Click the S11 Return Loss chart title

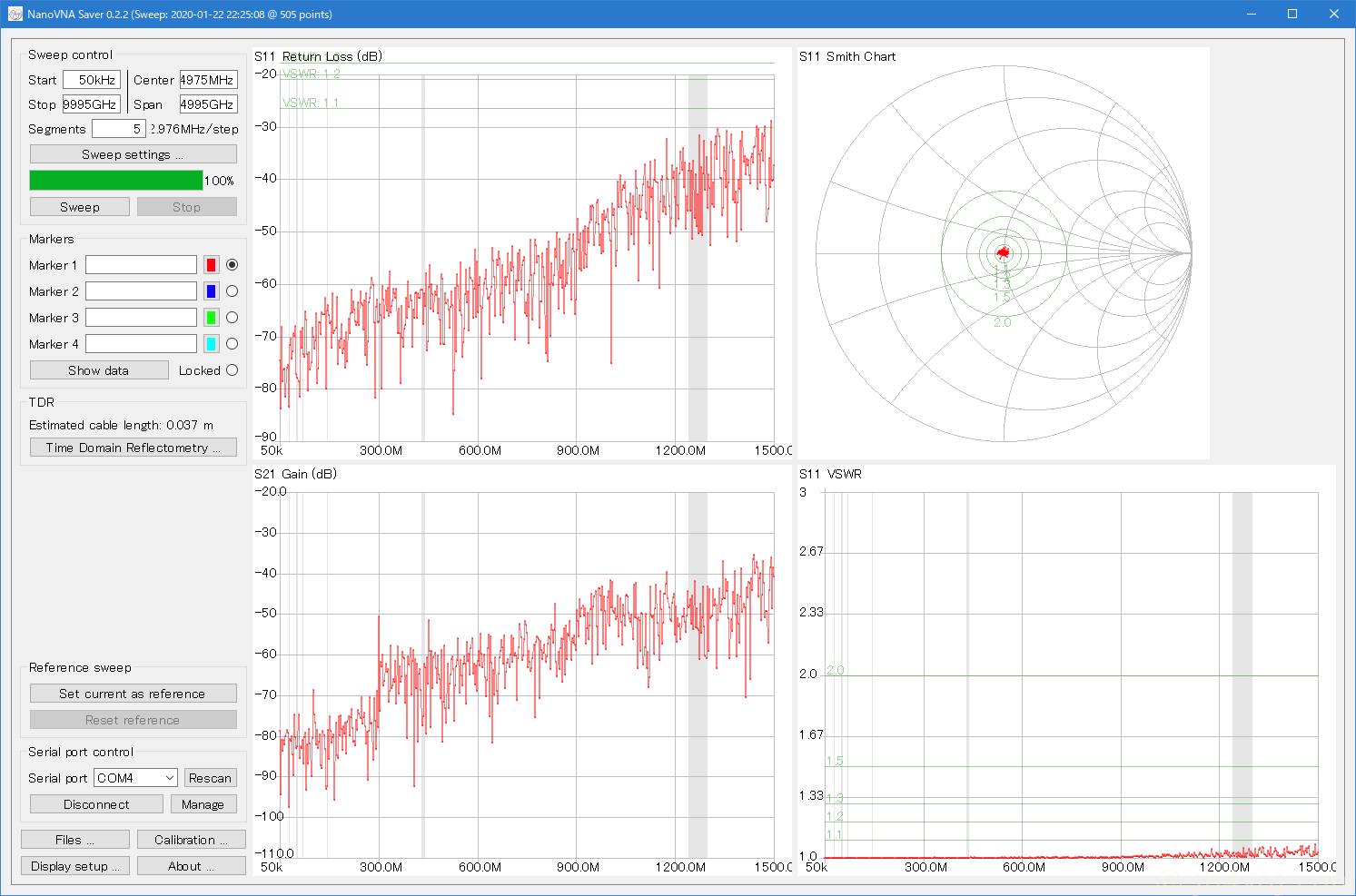point(318,56)
